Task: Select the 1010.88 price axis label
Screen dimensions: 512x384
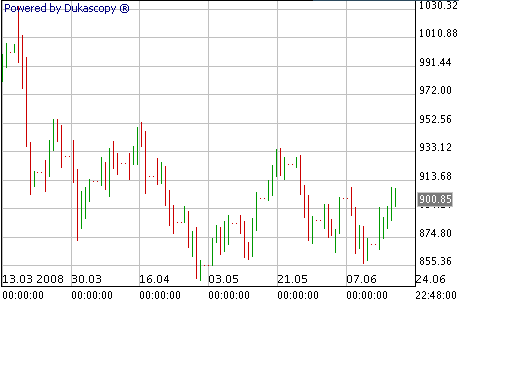Action: click(x=438, y=33)
